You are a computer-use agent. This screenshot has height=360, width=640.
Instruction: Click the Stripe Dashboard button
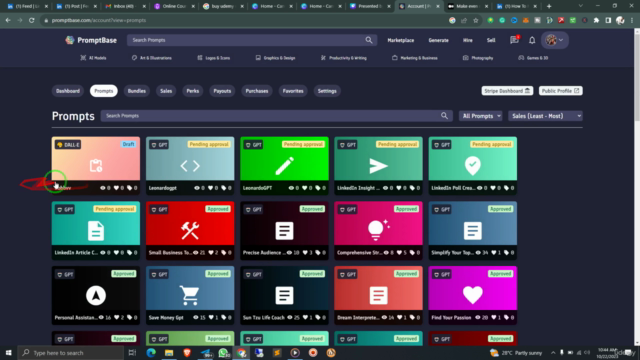(507, 91)
